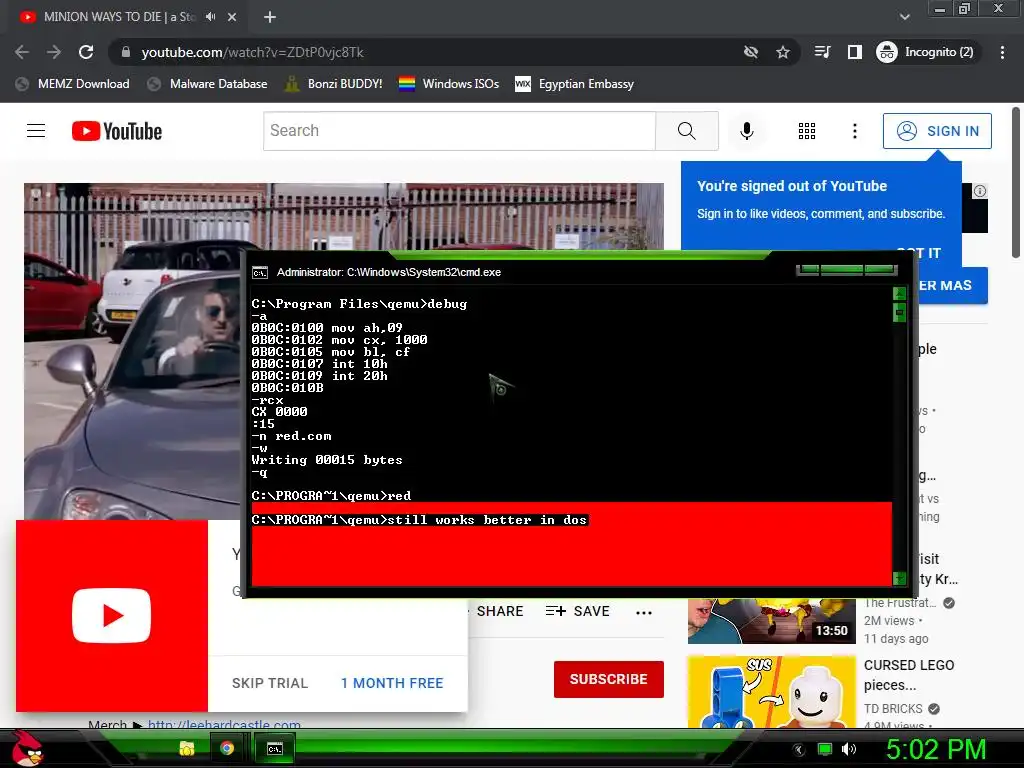Click the Angry Birds start button
Image resolution: width=1024 pixels, height=768 pixels.
[x=27, y=748]
